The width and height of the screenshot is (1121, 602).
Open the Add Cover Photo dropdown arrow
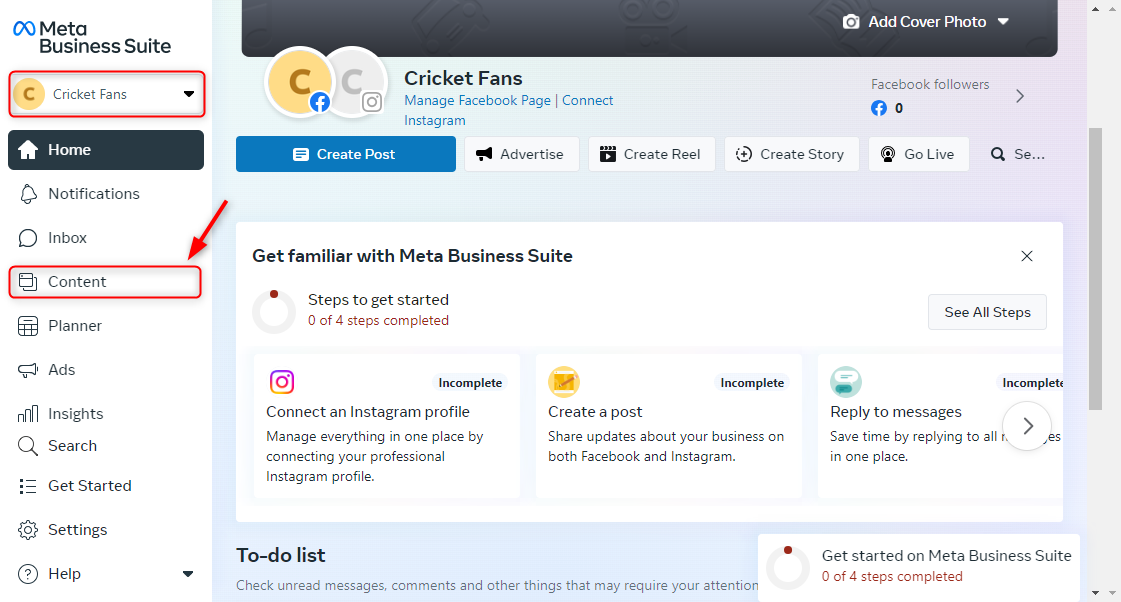pyautogui.click(x=1003, y=22)
